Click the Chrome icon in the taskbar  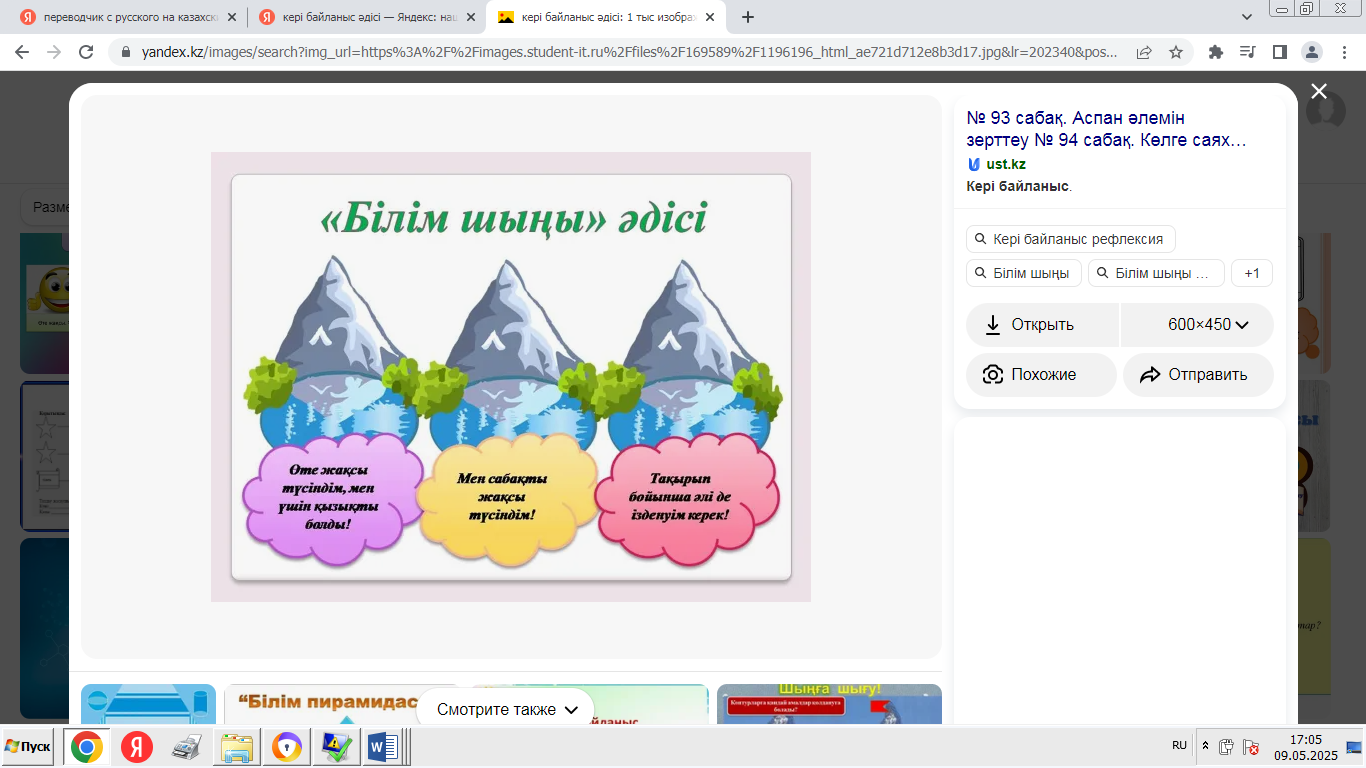pyautogui.click(x=87, y=747)
